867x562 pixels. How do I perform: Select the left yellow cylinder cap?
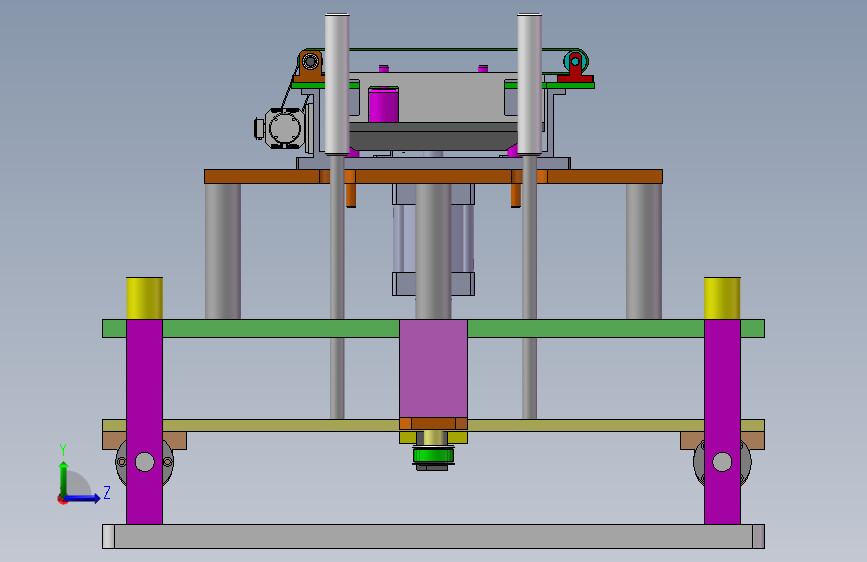pos(144,298)
